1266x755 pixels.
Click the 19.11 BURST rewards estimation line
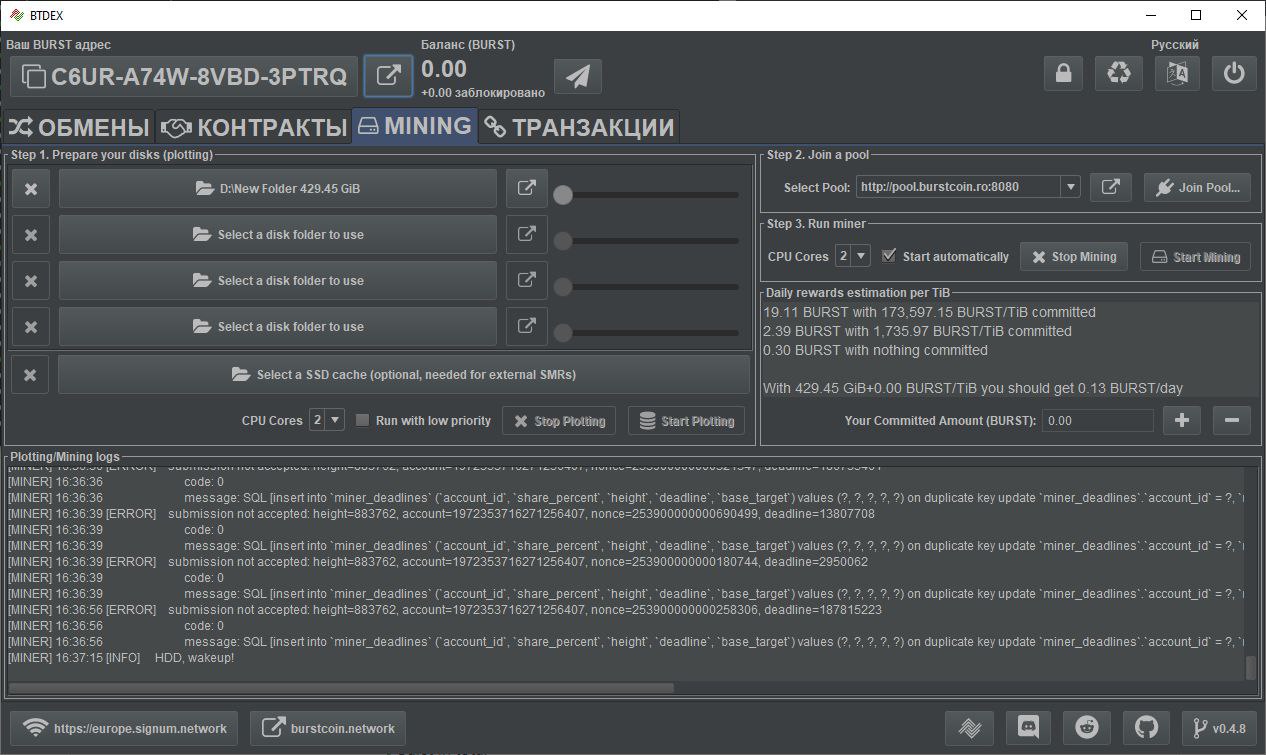tap(929, 312)
